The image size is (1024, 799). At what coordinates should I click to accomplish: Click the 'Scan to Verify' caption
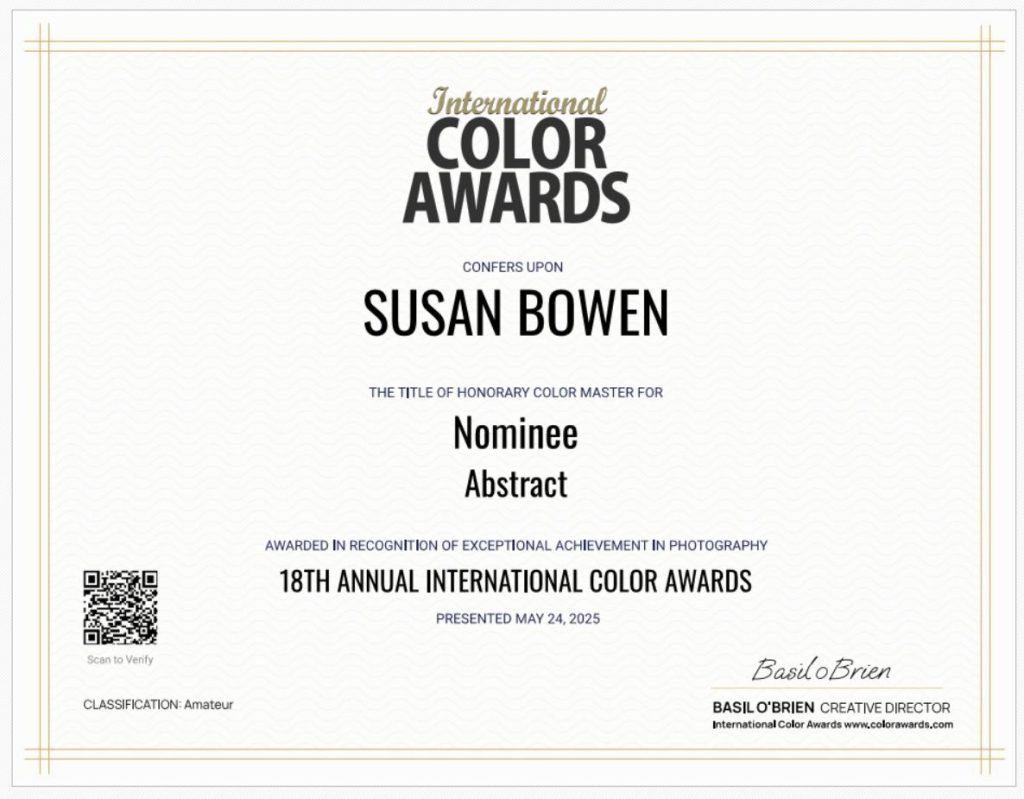click(x=120, y=660)
